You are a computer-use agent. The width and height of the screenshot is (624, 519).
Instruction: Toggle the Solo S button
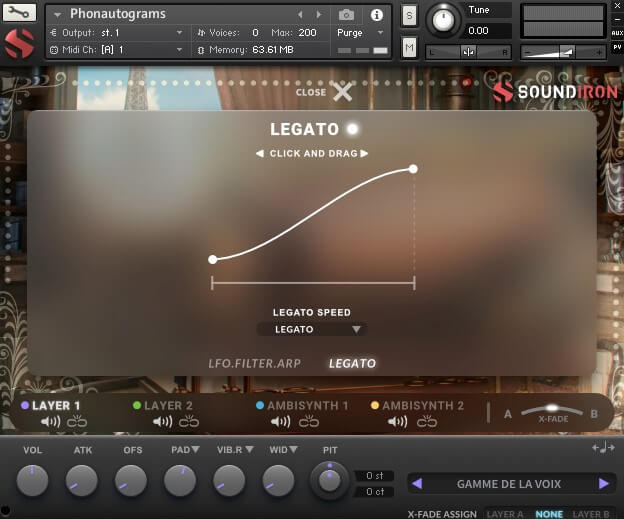coord(409,16)
